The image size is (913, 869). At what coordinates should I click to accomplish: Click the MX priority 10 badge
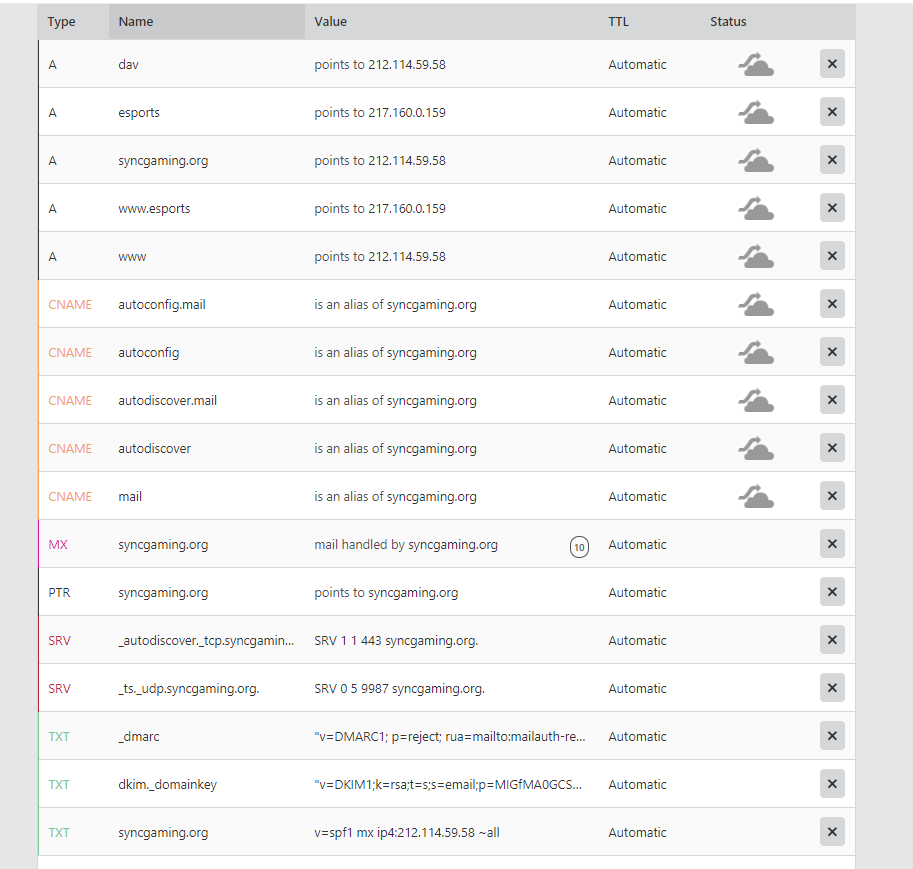579,547
